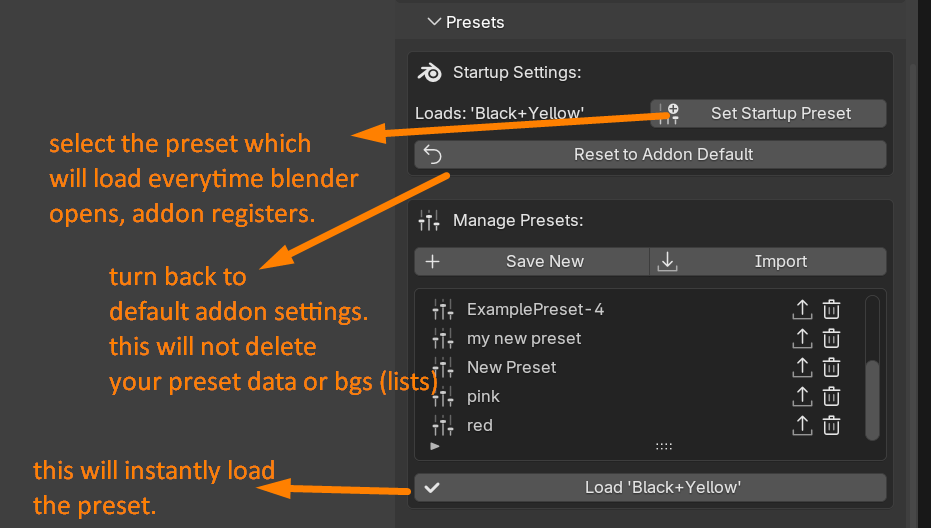Export ExamplePreset-4 with upload icon
Viewport: 931px width, 528px height.
[x=802, y=309]
